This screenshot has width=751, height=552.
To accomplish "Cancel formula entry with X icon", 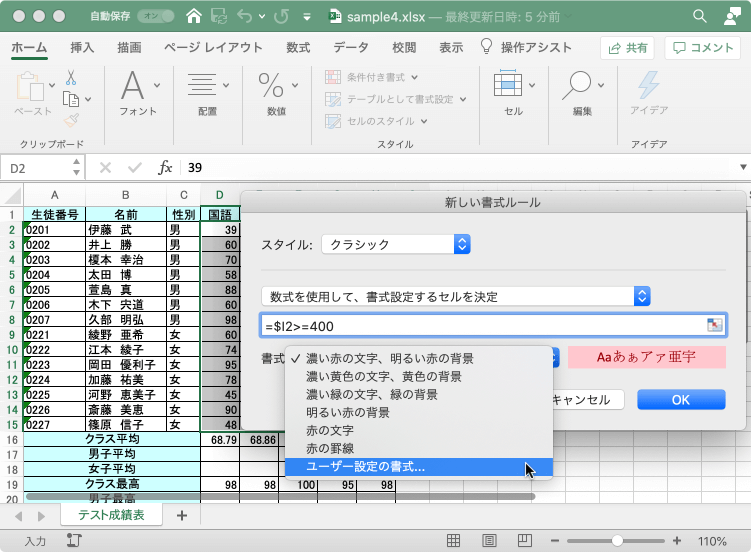I will 105,168.
